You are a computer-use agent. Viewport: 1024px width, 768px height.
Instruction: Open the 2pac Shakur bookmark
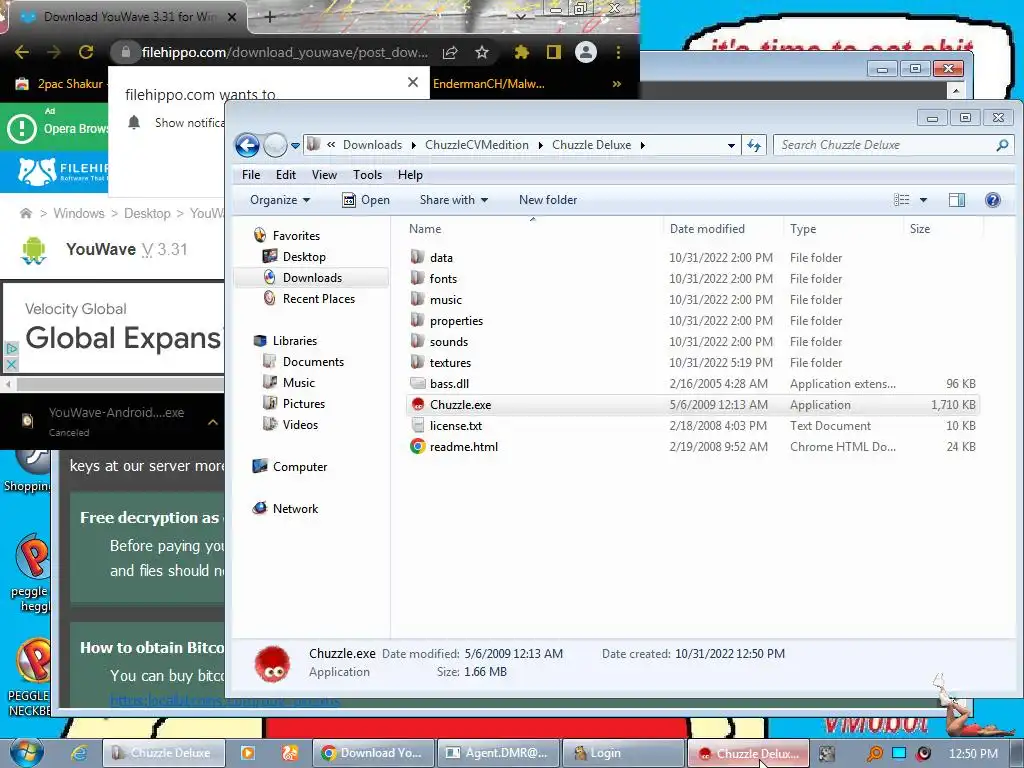(x=60, y=84)
